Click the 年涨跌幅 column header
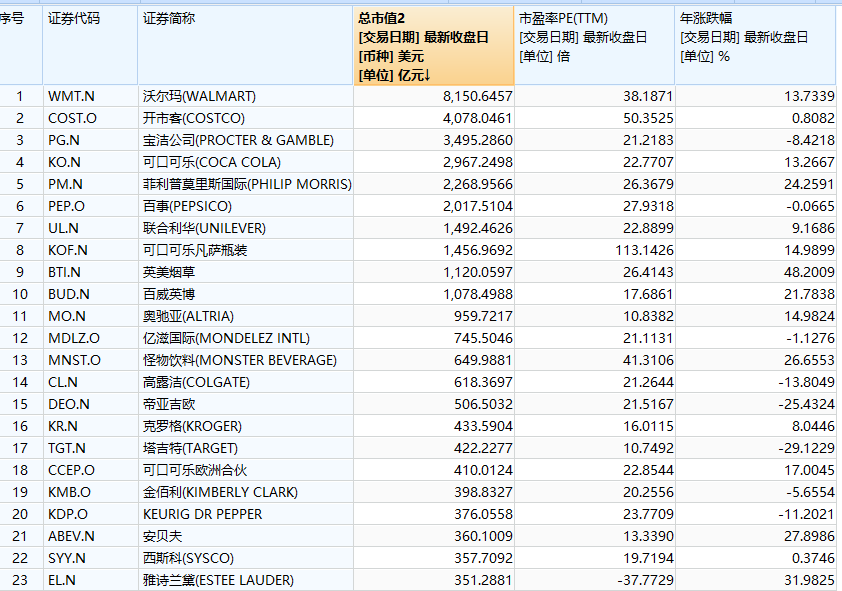 (755, 46)
